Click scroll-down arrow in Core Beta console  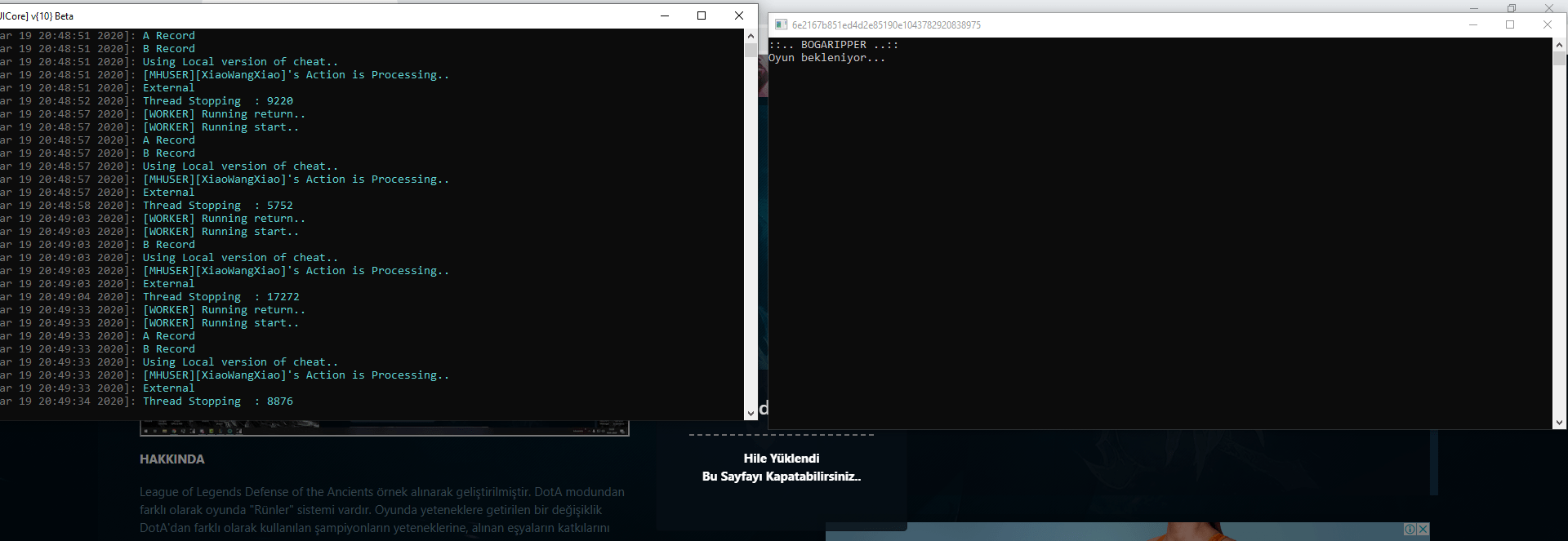pos(751,414)
